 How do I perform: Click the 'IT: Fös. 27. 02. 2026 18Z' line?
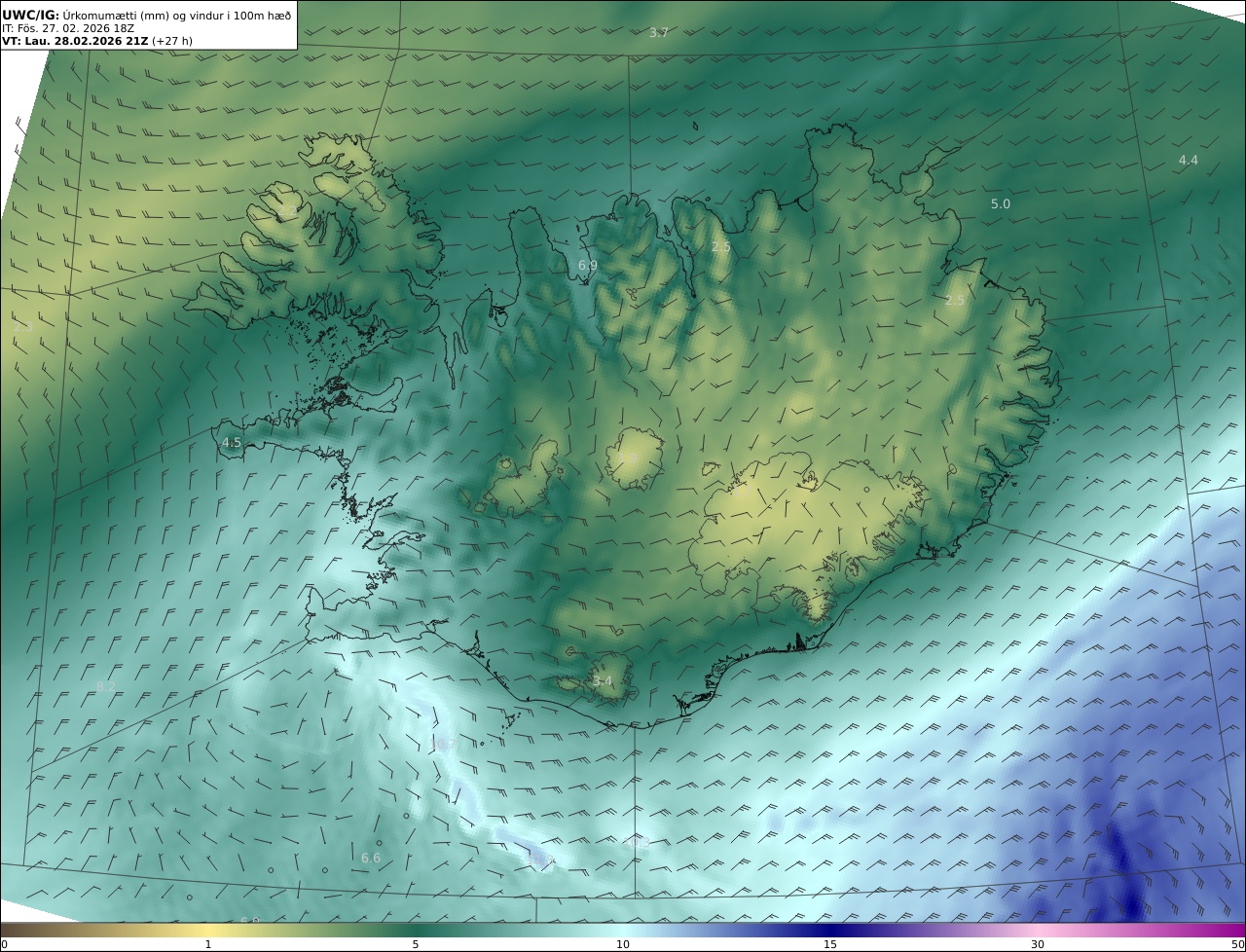pos(68,28)
